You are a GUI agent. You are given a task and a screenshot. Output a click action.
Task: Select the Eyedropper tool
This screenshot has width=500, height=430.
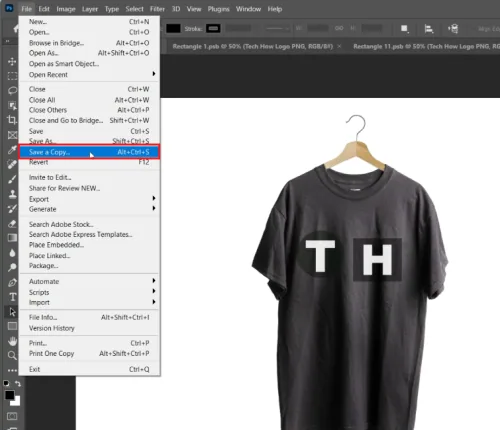[x=12, y=150]
